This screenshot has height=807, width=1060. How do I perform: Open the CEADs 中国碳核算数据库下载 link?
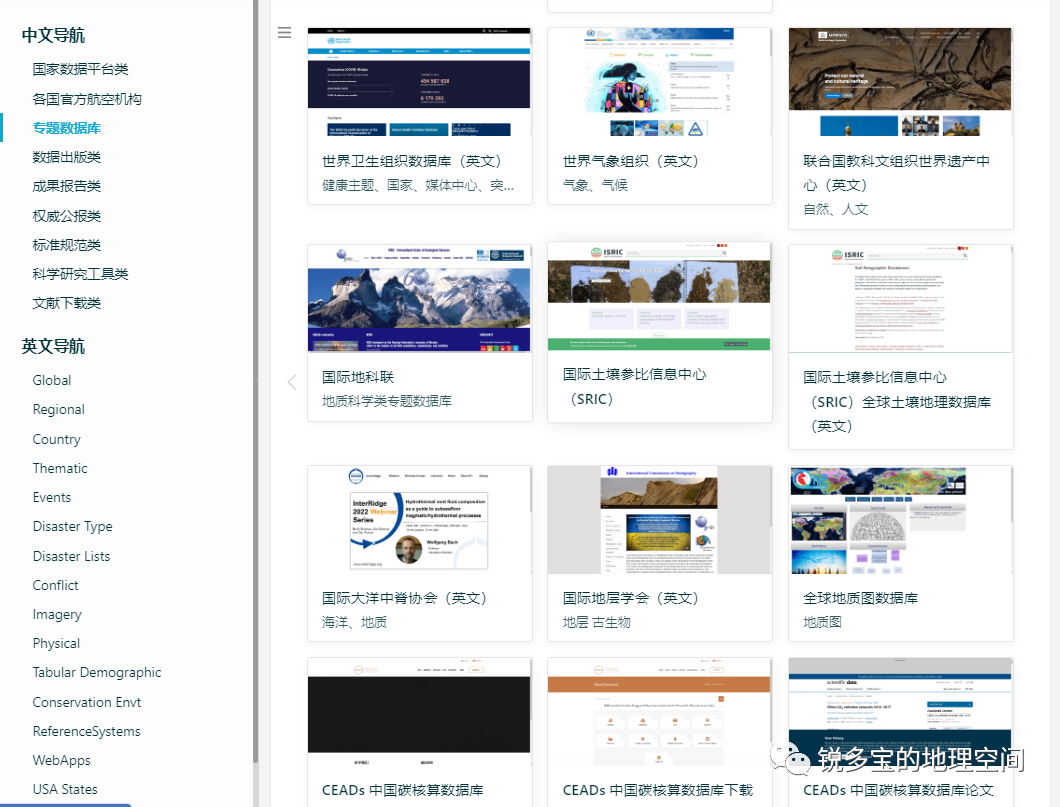659,789
